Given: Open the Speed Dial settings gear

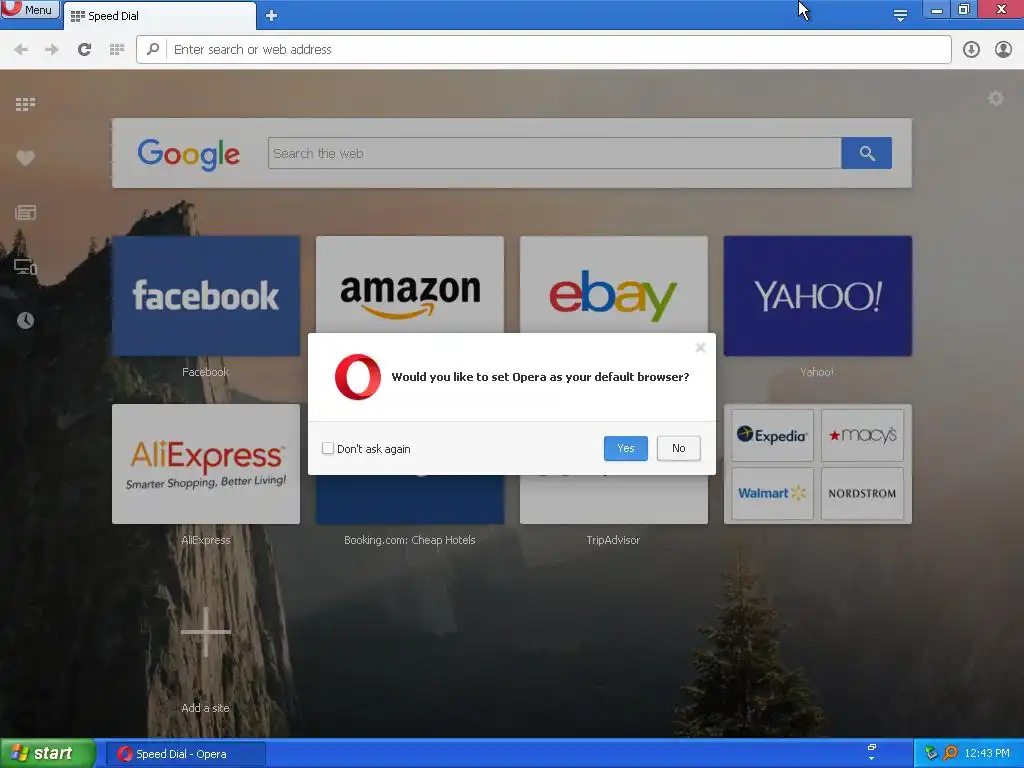Looking at the screenshot, I should [x=995, y=99].
